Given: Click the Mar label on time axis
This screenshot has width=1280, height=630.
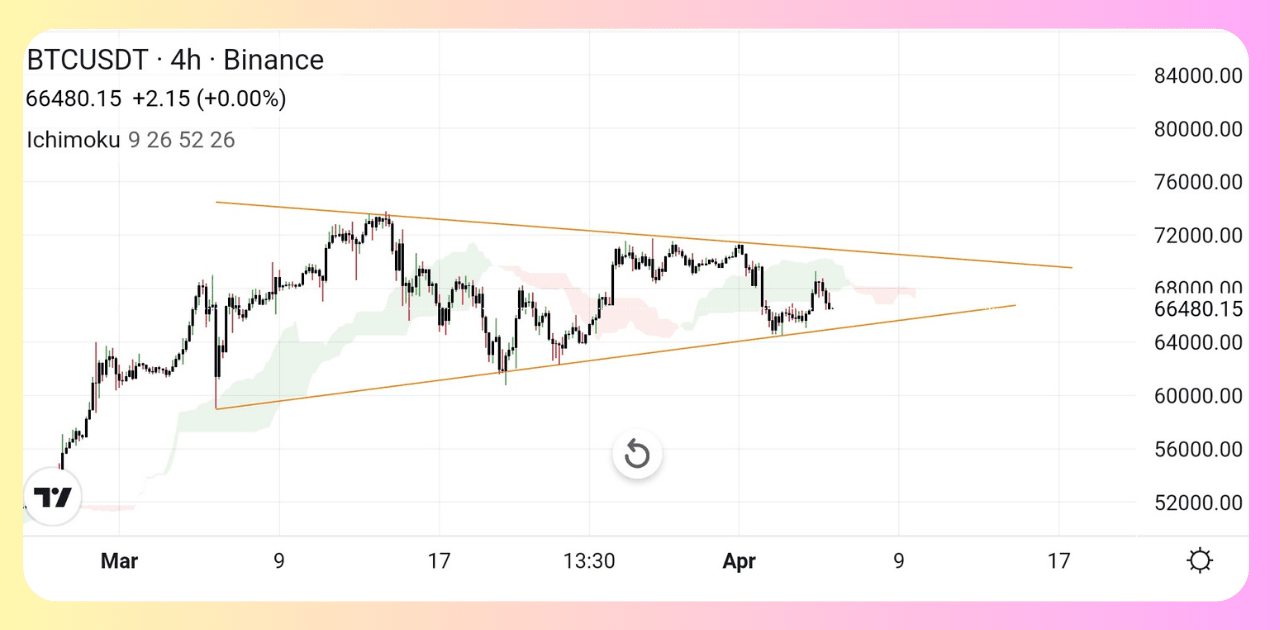Looking at the screenshot, I should click(x=119, y=561).
